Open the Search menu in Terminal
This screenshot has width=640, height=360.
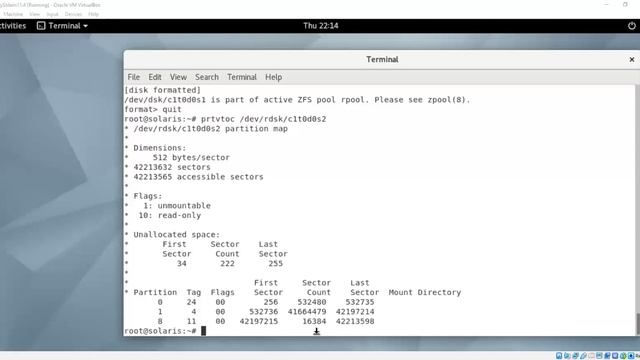click(207, 77)
